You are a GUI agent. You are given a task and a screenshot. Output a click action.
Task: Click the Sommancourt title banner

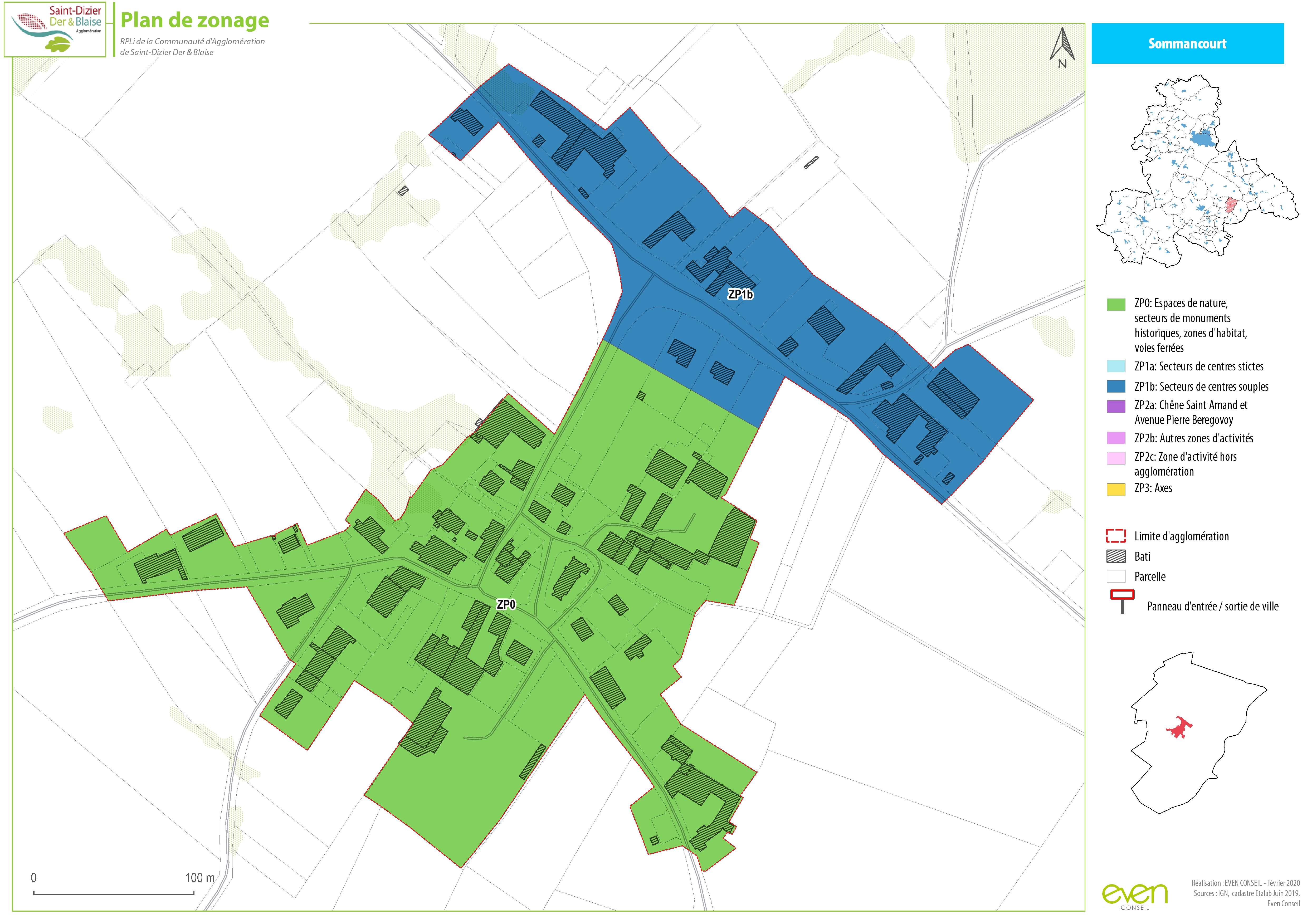[x=1187, y=43]
